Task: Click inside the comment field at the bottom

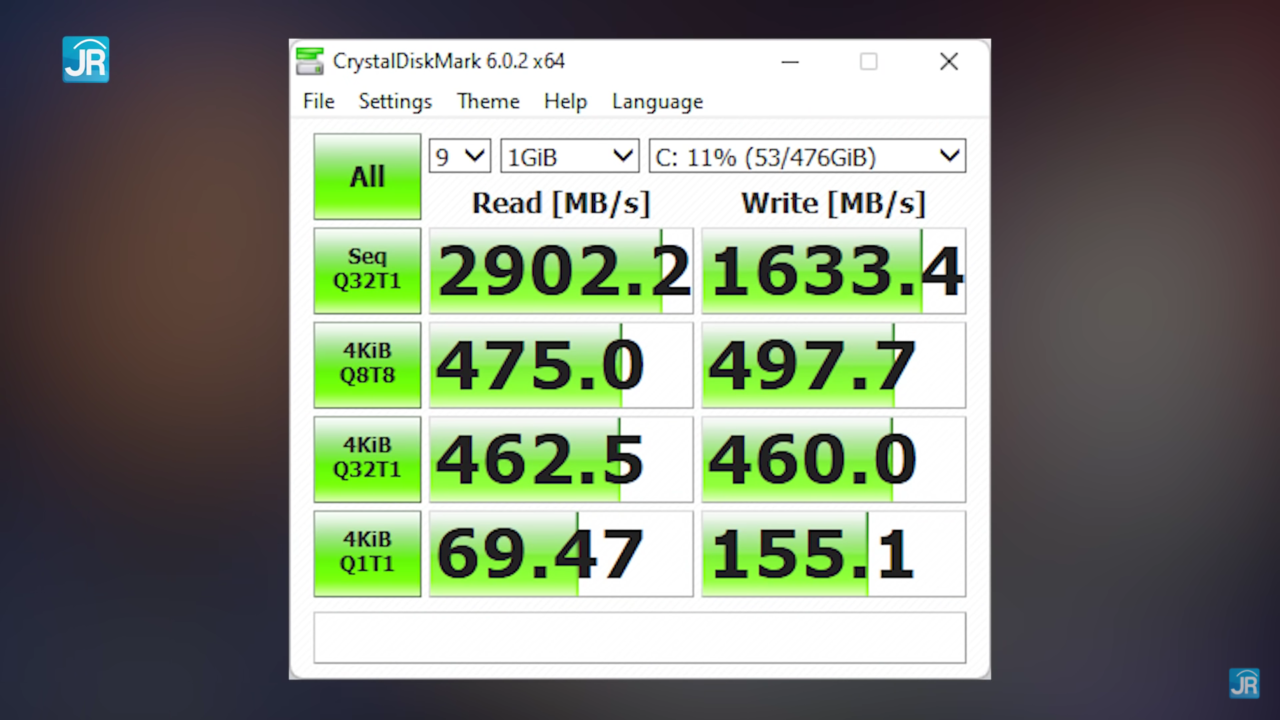Action: point(640,637)
